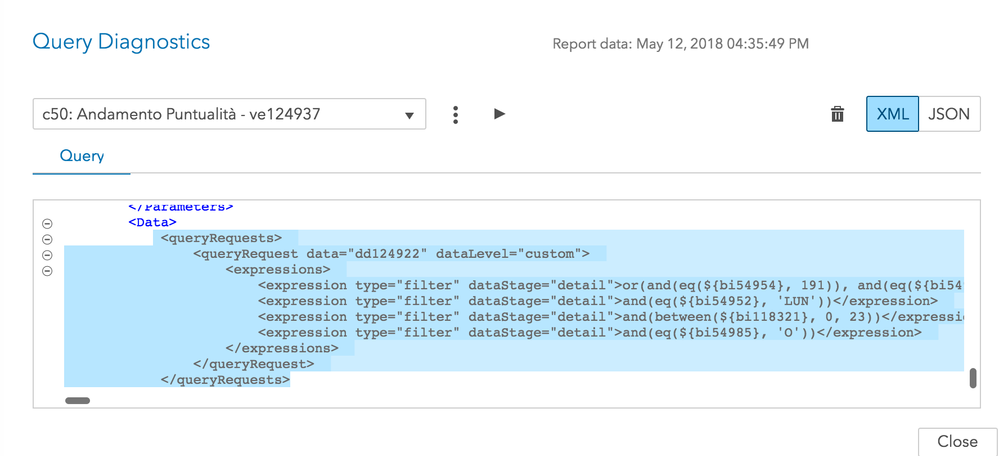Click the trash delete icon

tap(837, 114)
